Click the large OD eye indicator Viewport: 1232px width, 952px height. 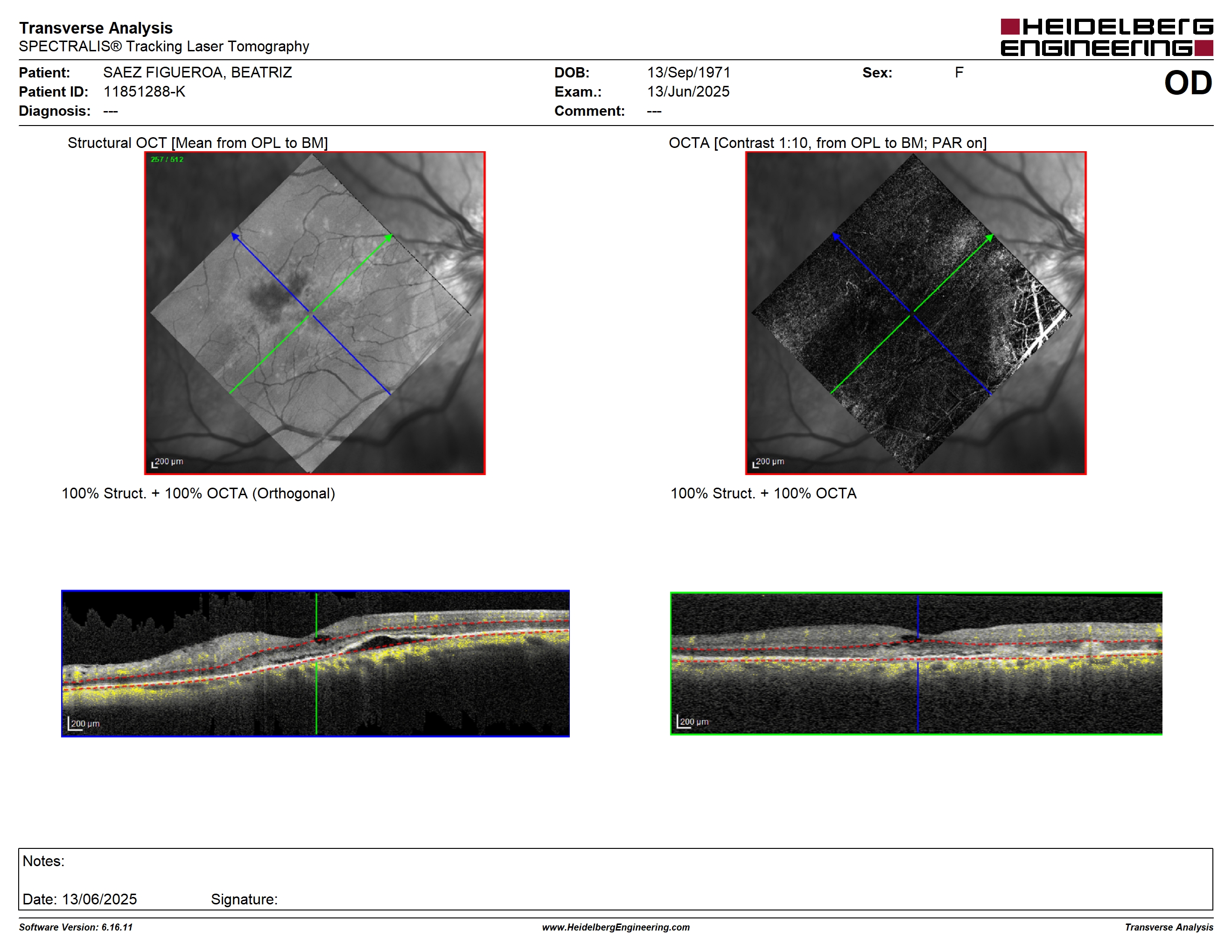click(x=1188, y=83)
